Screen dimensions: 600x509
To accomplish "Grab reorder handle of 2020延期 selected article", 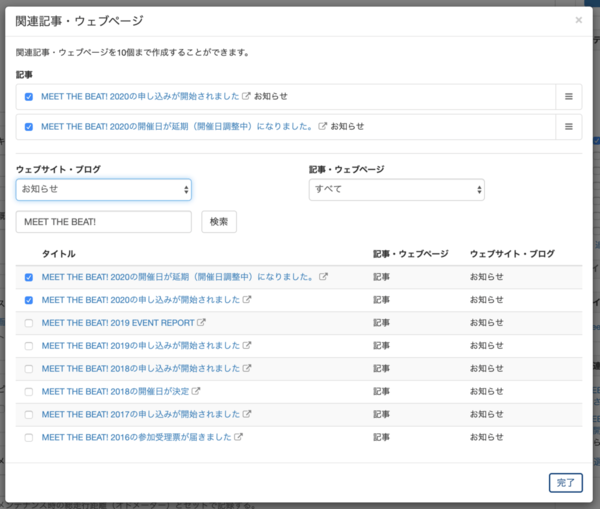I will click(x=569, y=126).
